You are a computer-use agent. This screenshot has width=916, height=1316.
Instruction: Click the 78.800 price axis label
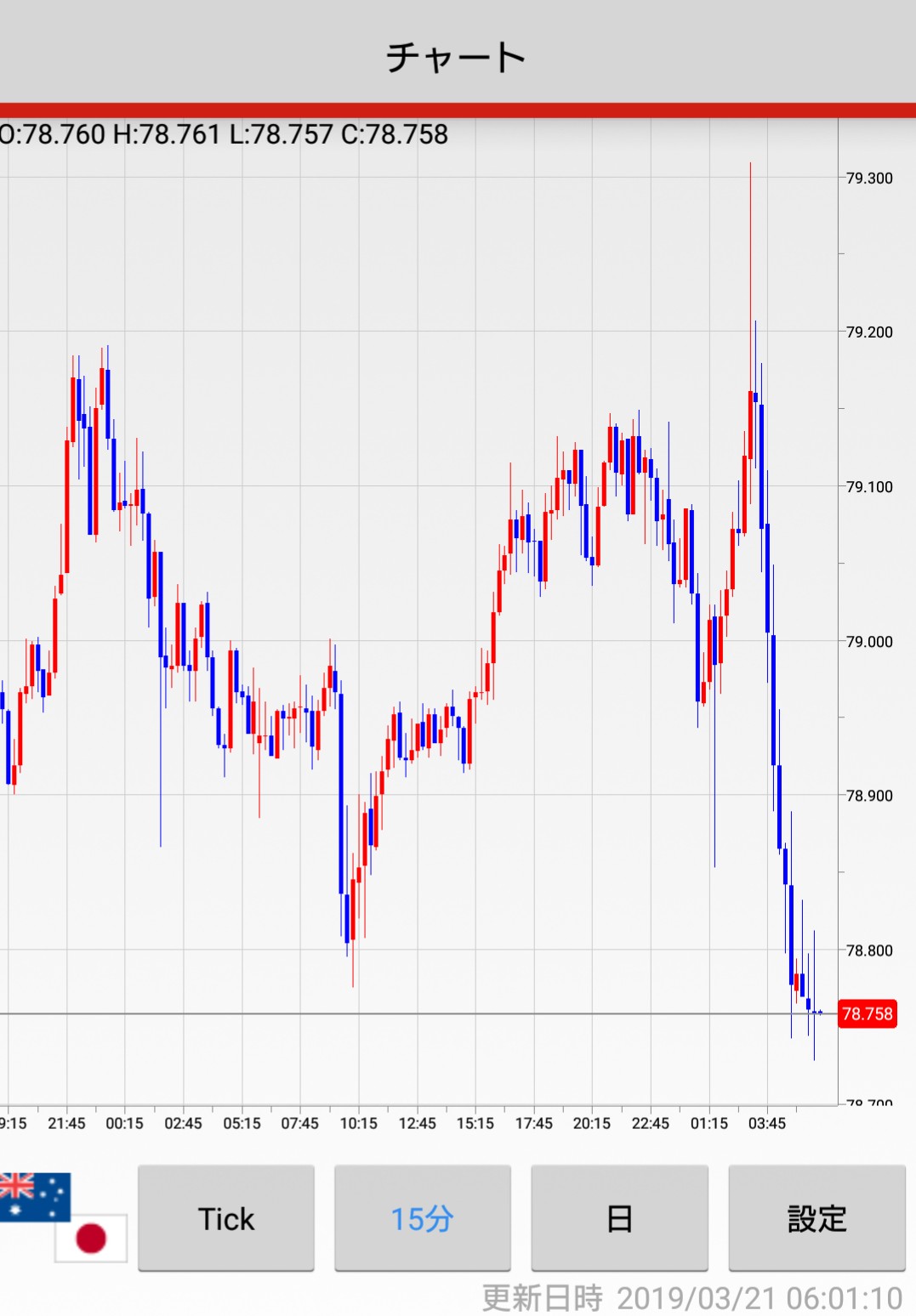point(869,950)
